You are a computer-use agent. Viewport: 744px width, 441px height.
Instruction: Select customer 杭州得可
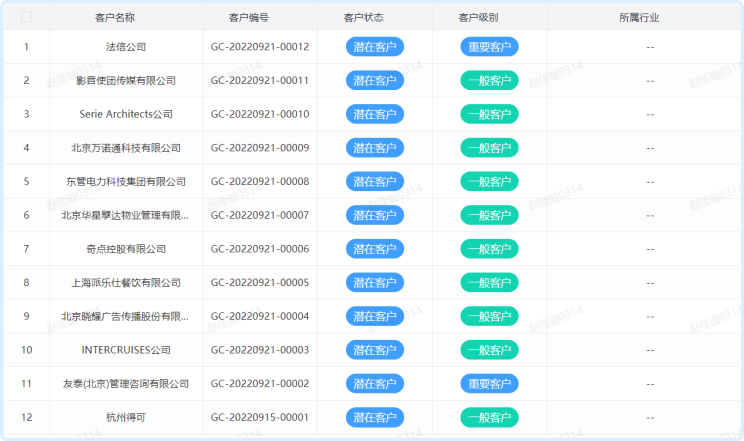126,417
